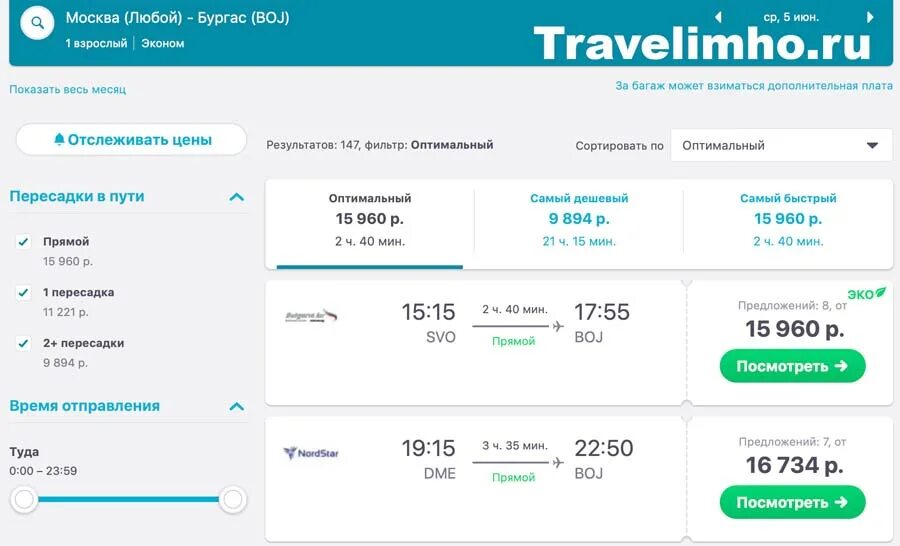Toggle the 2+ пересадки checkbox
Image resolution: width=900 pixels, height=546 pixels.
tap(23, 343)
